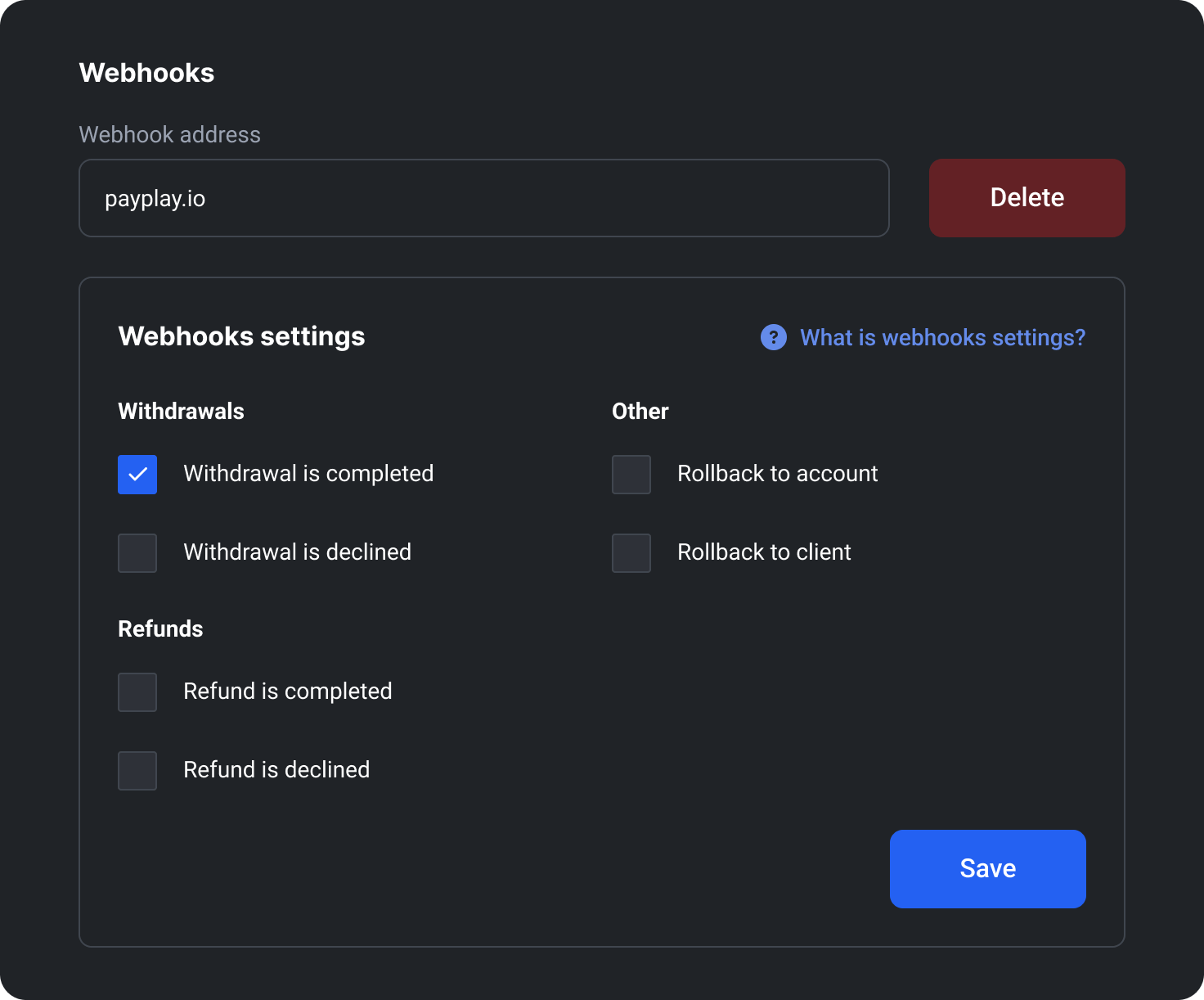The image size is (1204, 1000).
Task: Click the 'Withdrawal is declined' label text
Action: tap(297, 552)
